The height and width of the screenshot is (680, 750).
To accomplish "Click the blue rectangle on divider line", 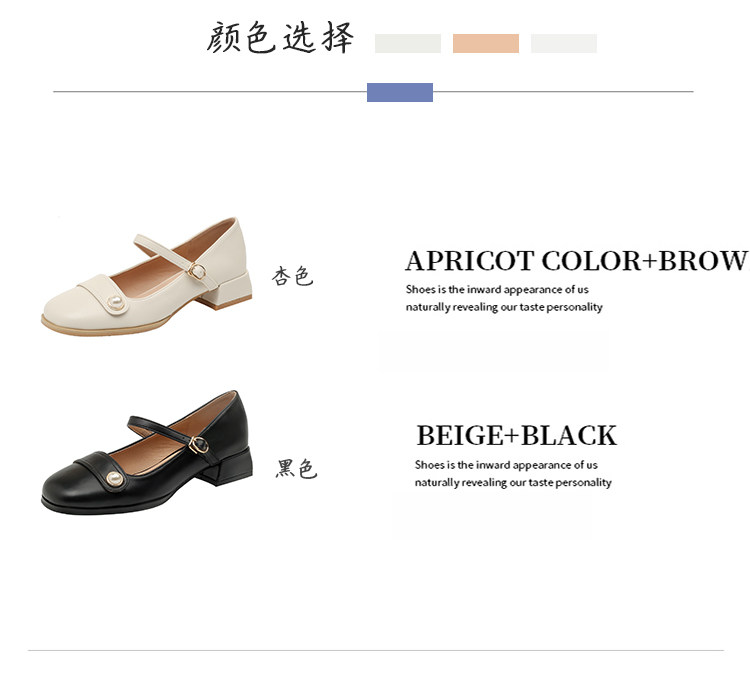I will (x=400, y=92).
